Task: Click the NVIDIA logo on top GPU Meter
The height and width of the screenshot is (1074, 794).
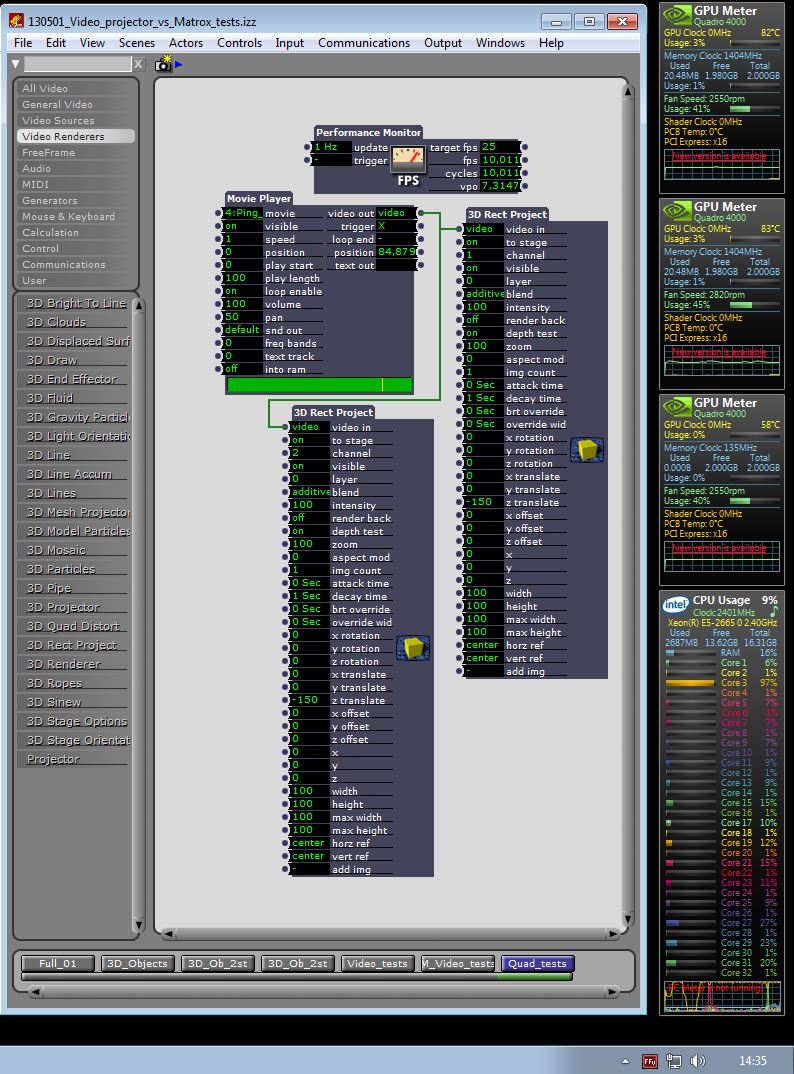Action: pos(676,14)
